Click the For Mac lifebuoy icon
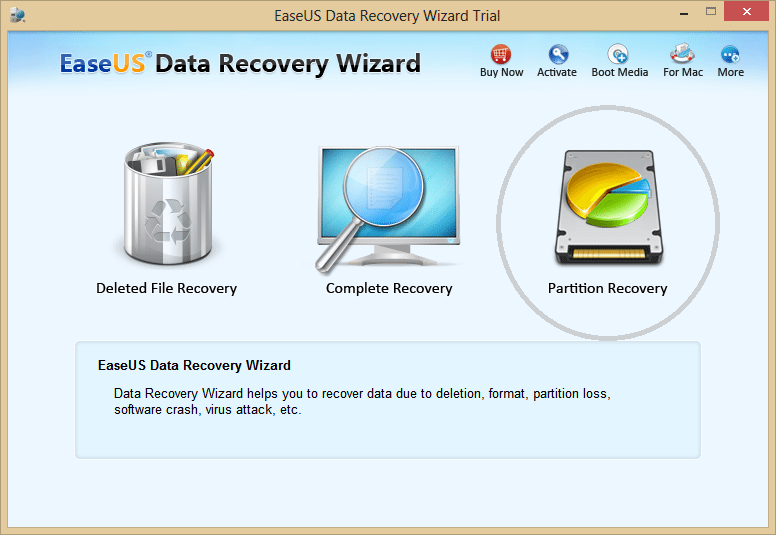Screen dimensions: 776x535 pyautogui.click(x=682, y=53)
